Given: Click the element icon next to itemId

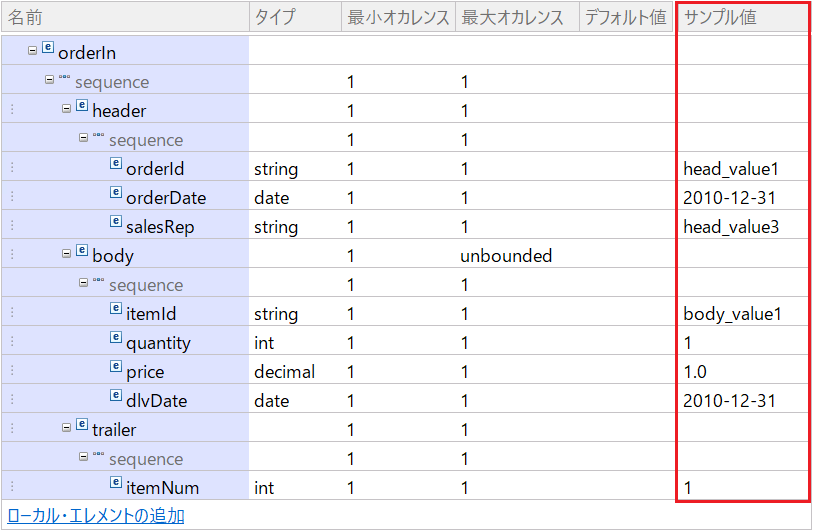Looking at the screenshot, I should tap(116, 308).
